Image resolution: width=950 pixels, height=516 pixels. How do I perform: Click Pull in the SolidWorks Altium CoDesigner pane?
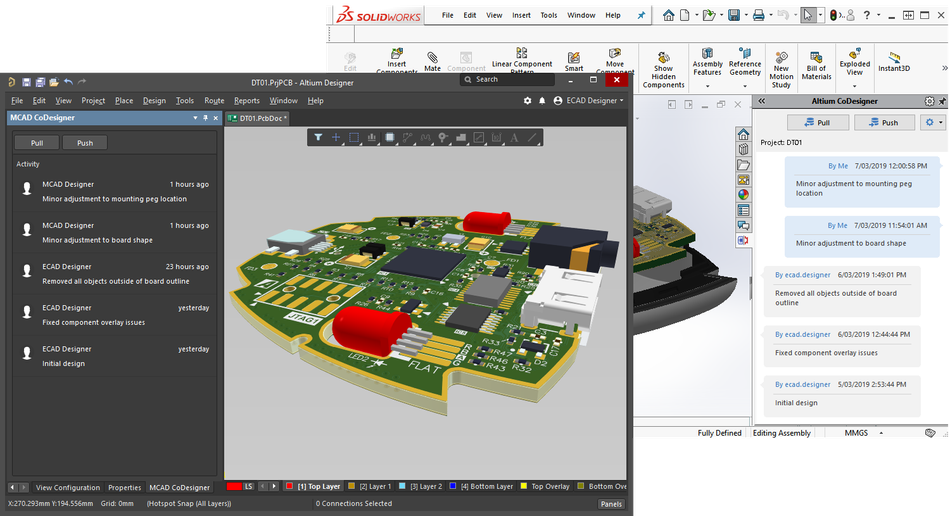(x=817, y=122)
